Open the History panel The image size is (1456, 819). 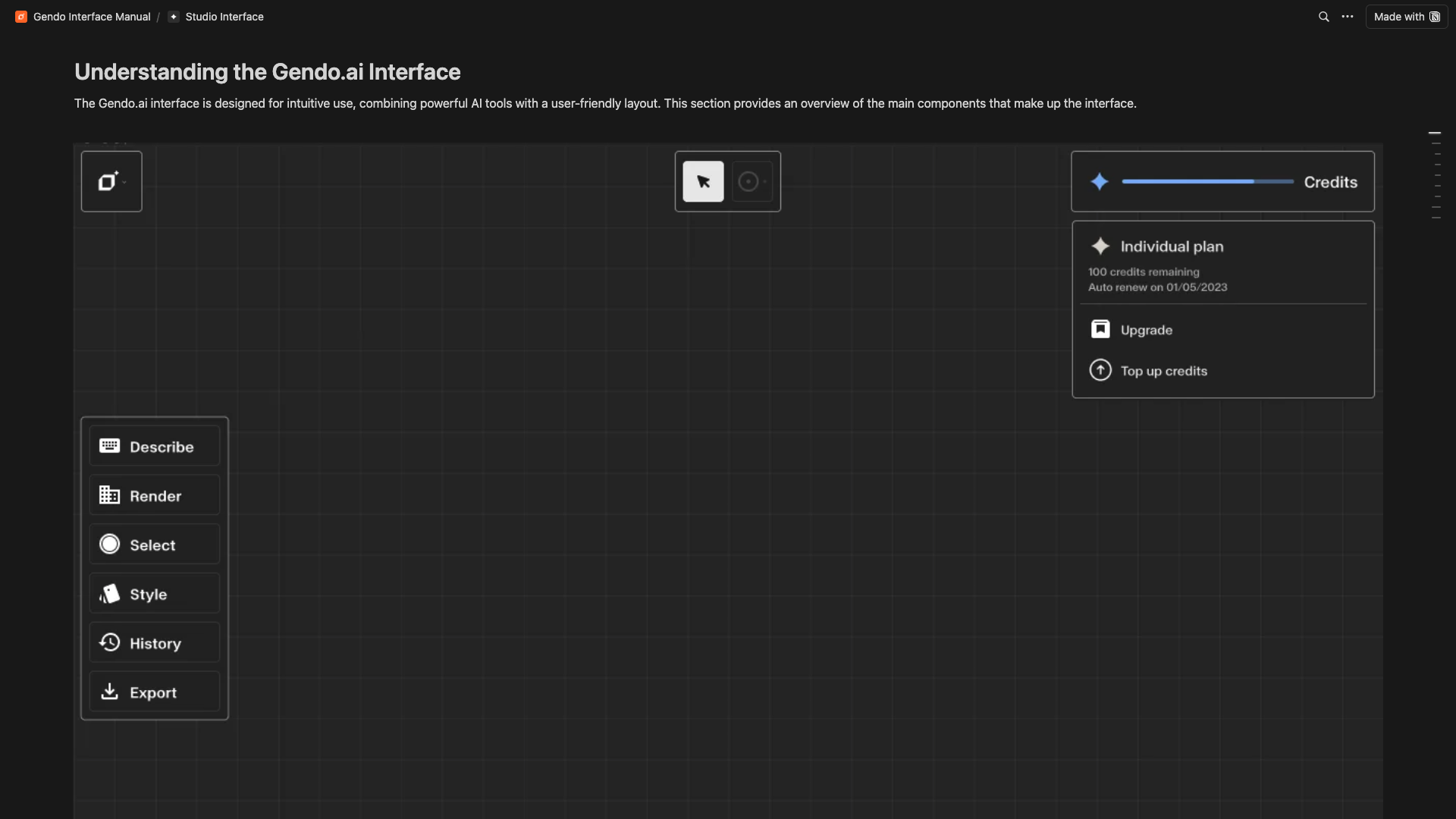(155, 643)
